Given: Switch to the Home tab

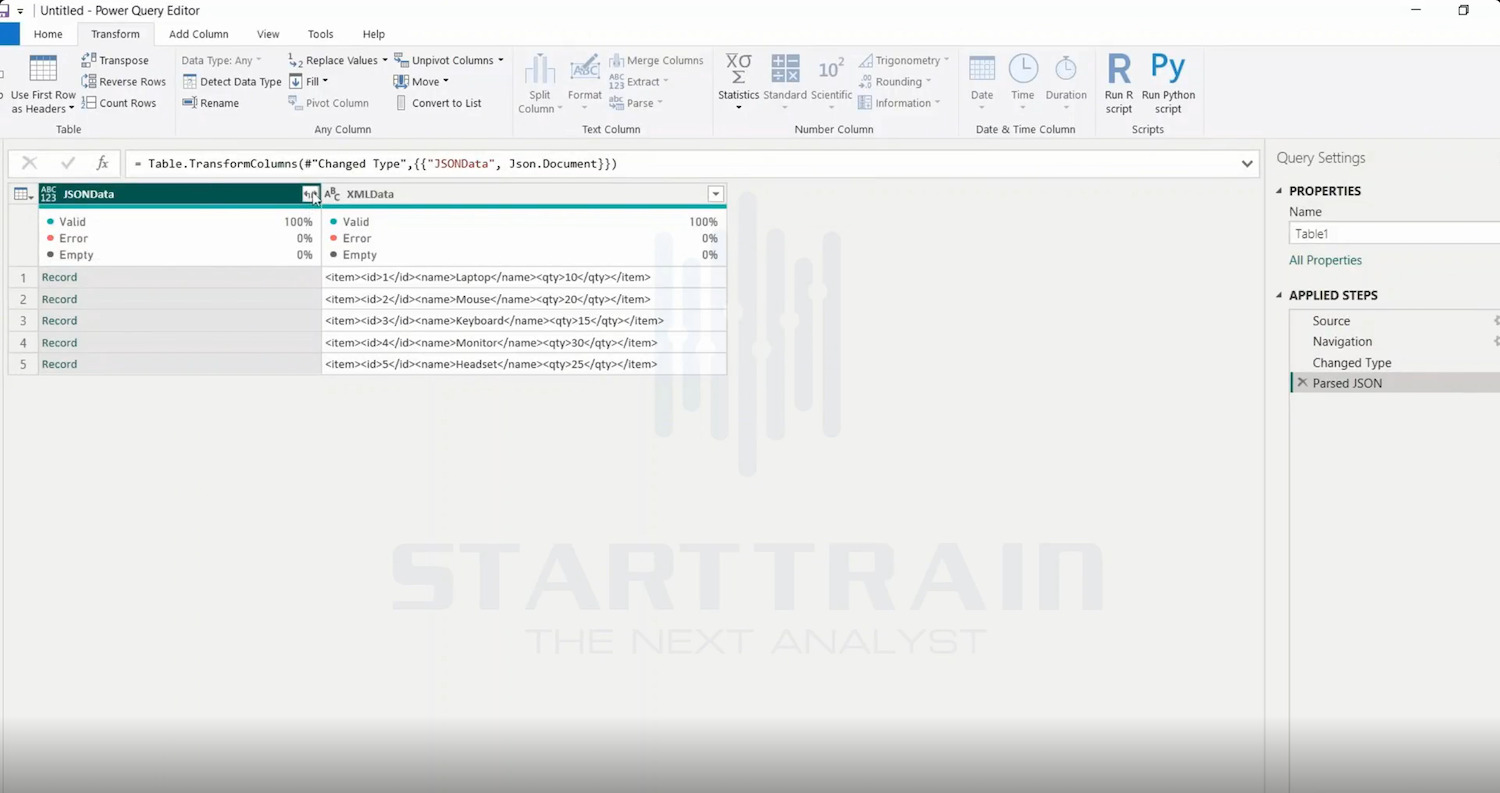Looking at the screenshot, I should [48, 34].
